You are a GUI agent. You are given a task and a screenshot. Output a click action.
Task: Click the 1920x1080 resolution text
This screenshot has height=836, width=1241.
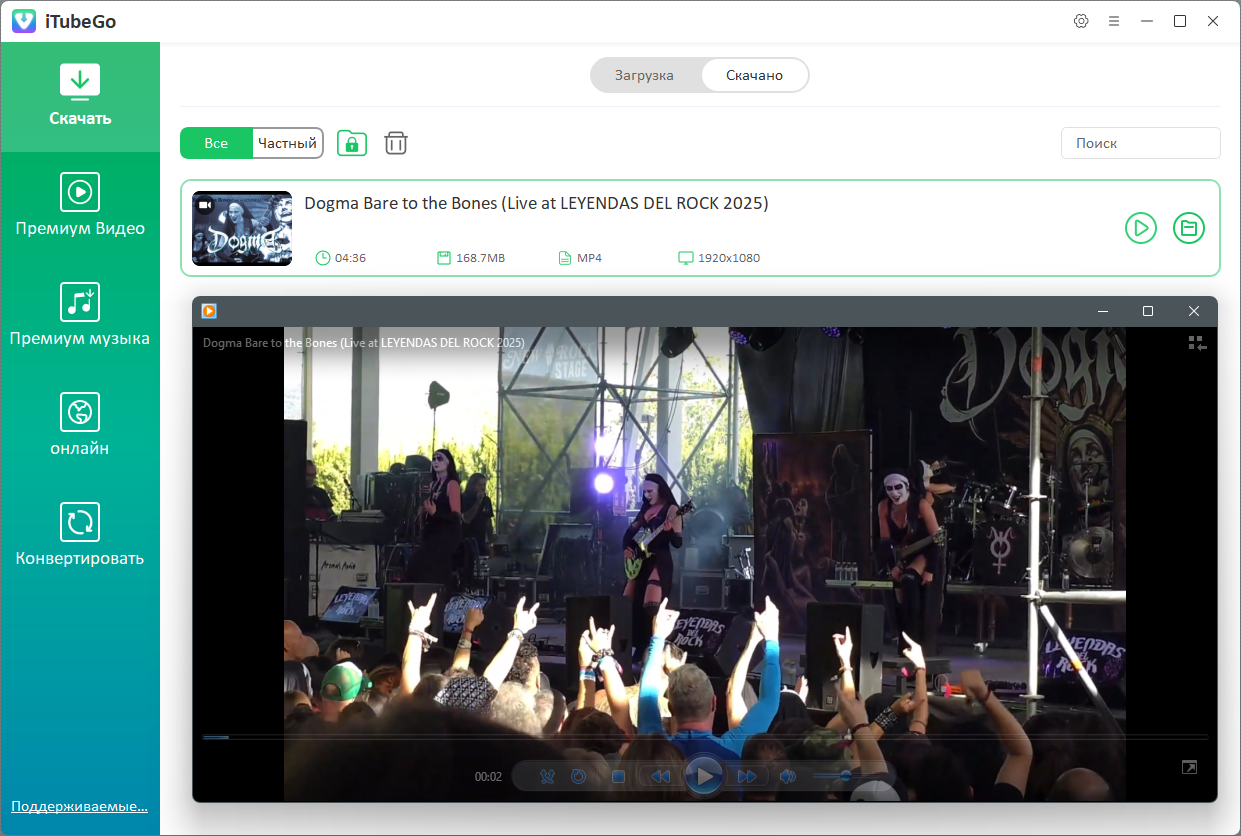click(729, 258)
